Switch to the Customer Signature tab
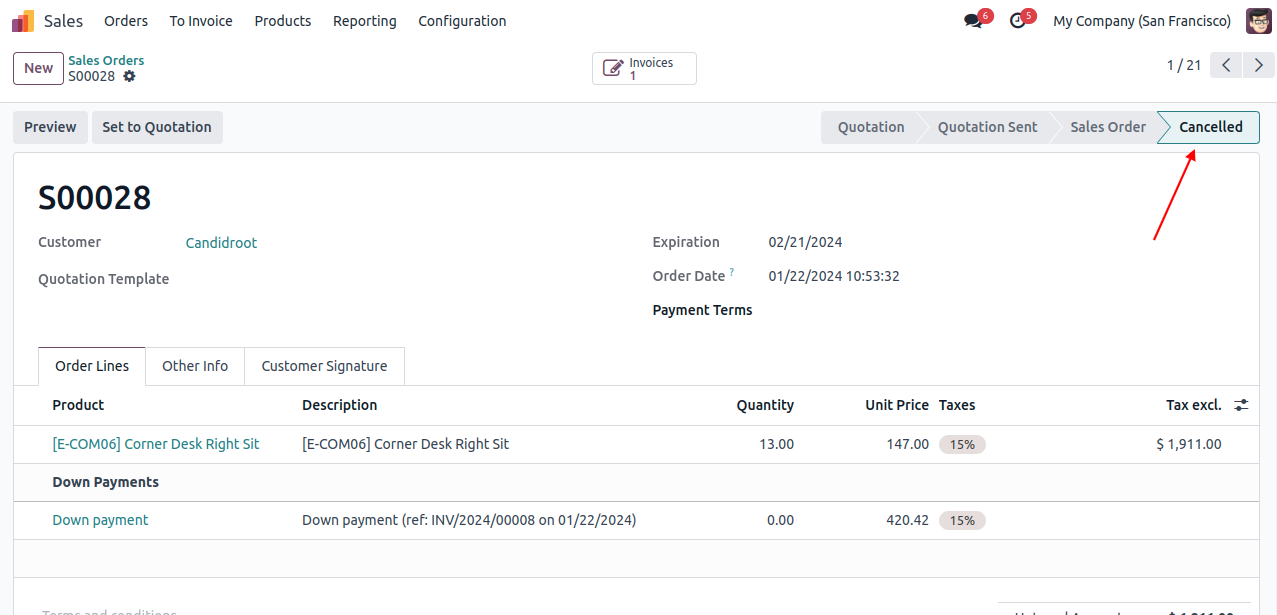Image resolution: width=1277 pixels, height=615 pixels. click(324, 366)
